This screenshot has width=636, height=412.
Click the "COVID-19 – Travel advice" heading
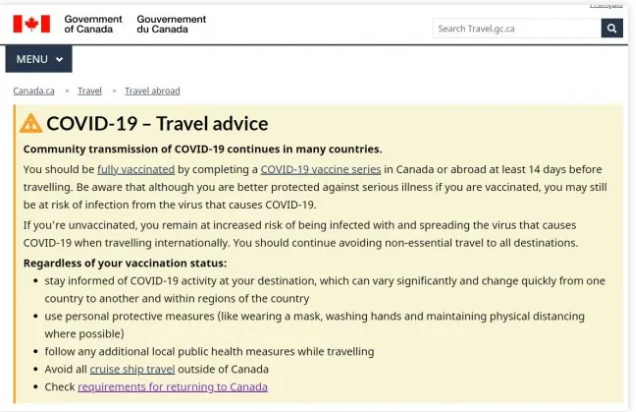[x=157, y=123]
